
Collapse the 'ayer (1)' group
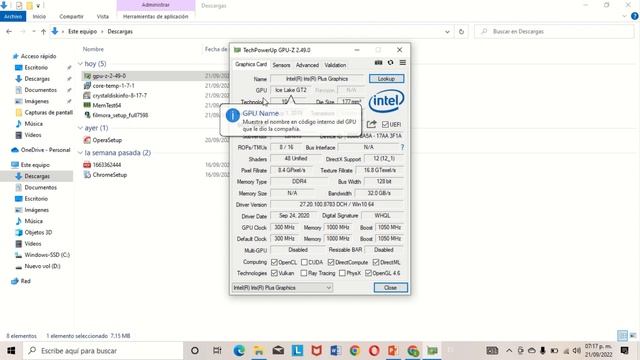tap(80, 128)
